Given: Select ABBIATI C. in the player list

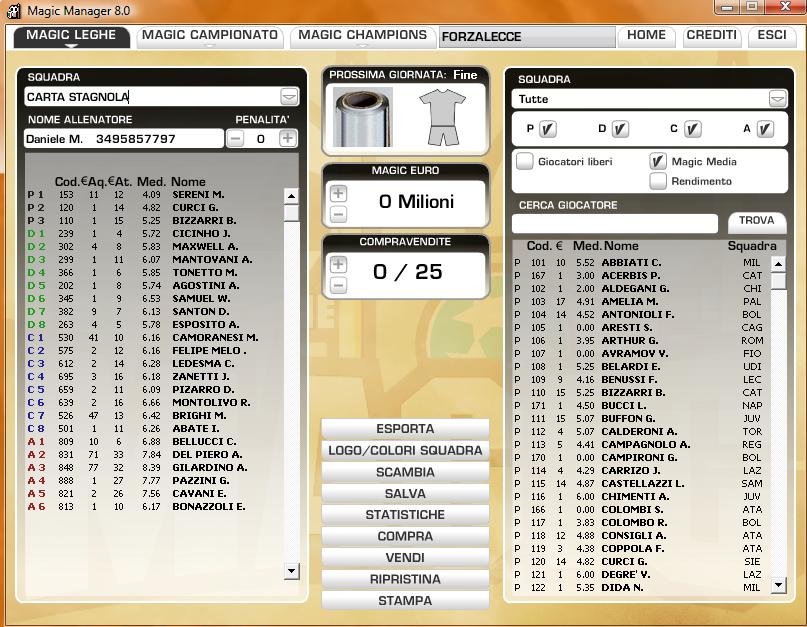Looking at the screenshot, I should 641,263.
